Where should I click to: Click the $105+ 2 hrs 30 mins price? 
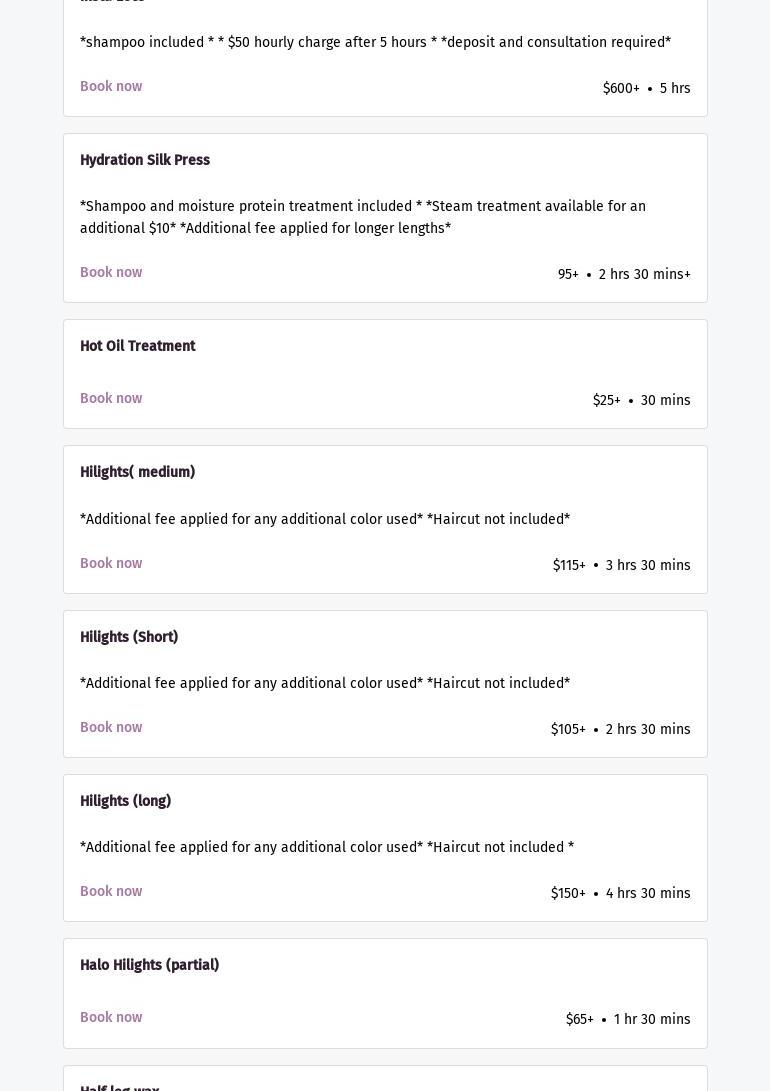tap(620, 730)
